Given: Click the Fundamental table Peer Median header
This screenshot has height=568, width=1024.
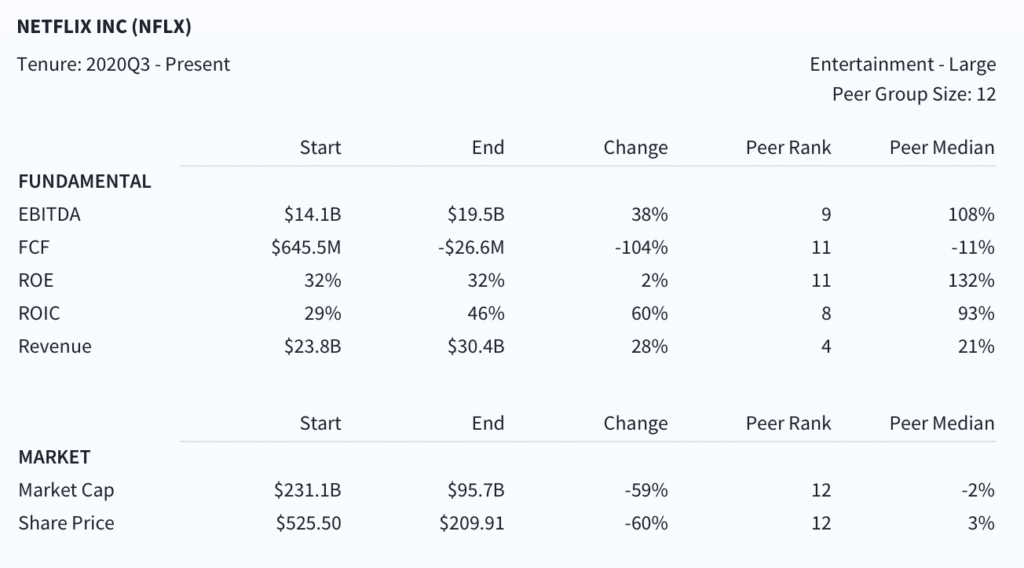Looking at the screenshot, I should pyautogui.click(x=942, y=148).
